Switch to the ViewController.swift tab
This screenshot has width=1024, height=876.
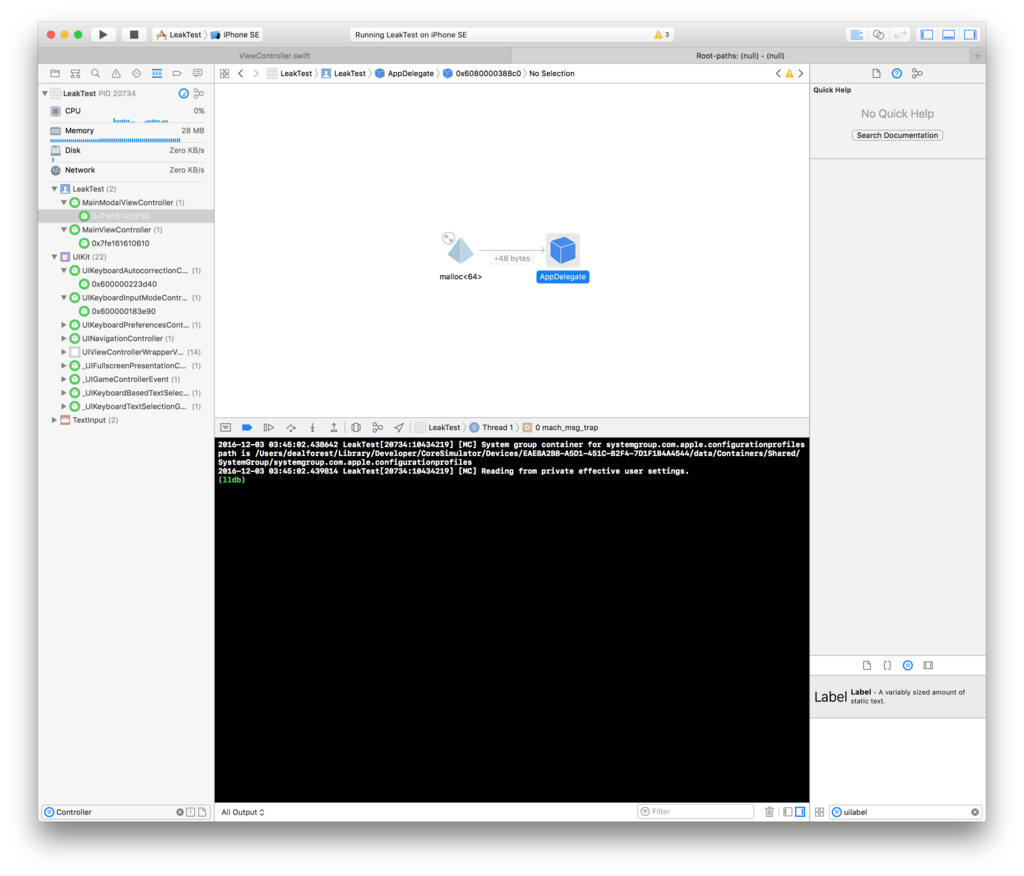(x=274, y=56)
